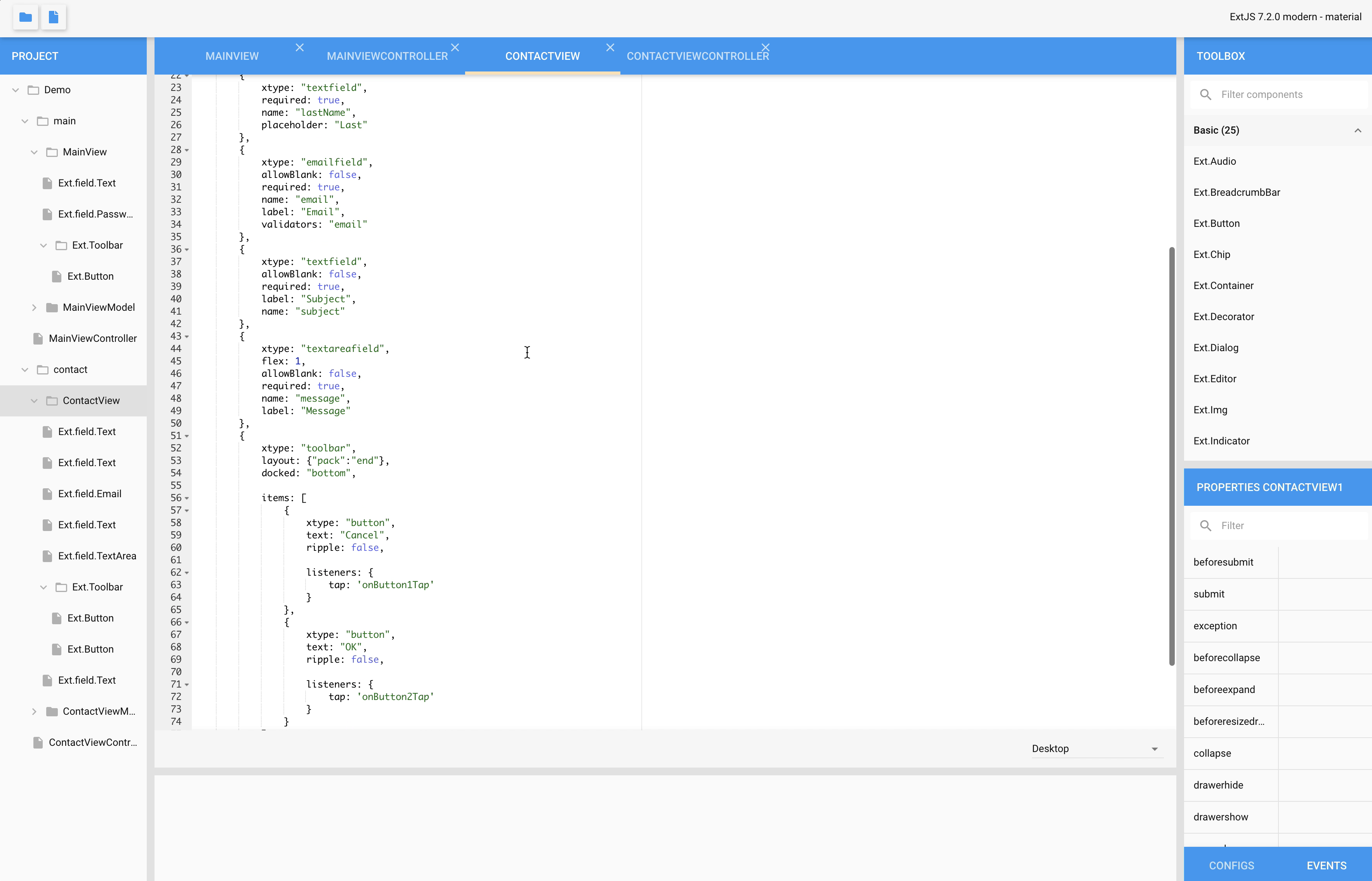Click the blue folder icon in top toolbar
The height and width of the screenshot is (881, 1372).
[25, 17]
